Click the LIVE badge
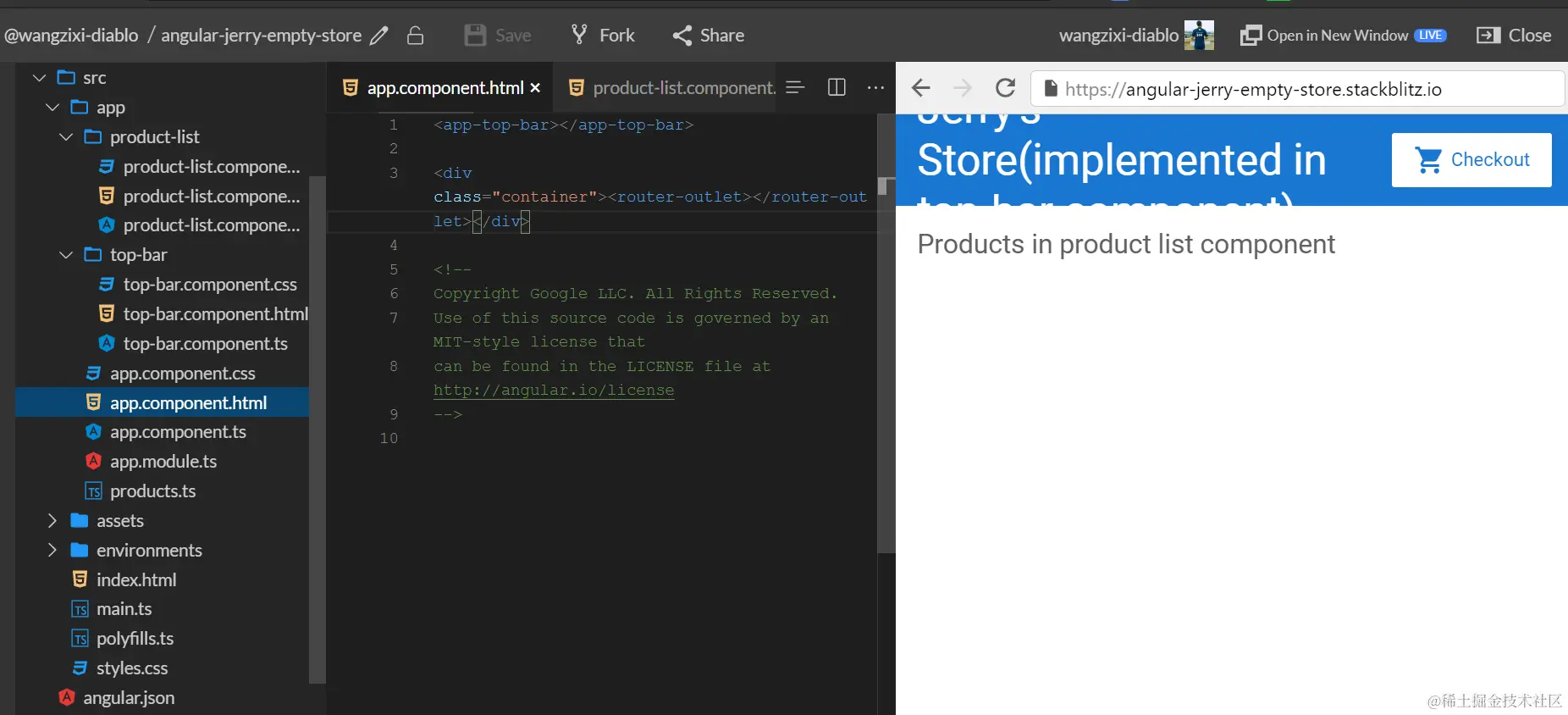The width and height of the screenshot is (1568, 715). (x=1431, y=36)
